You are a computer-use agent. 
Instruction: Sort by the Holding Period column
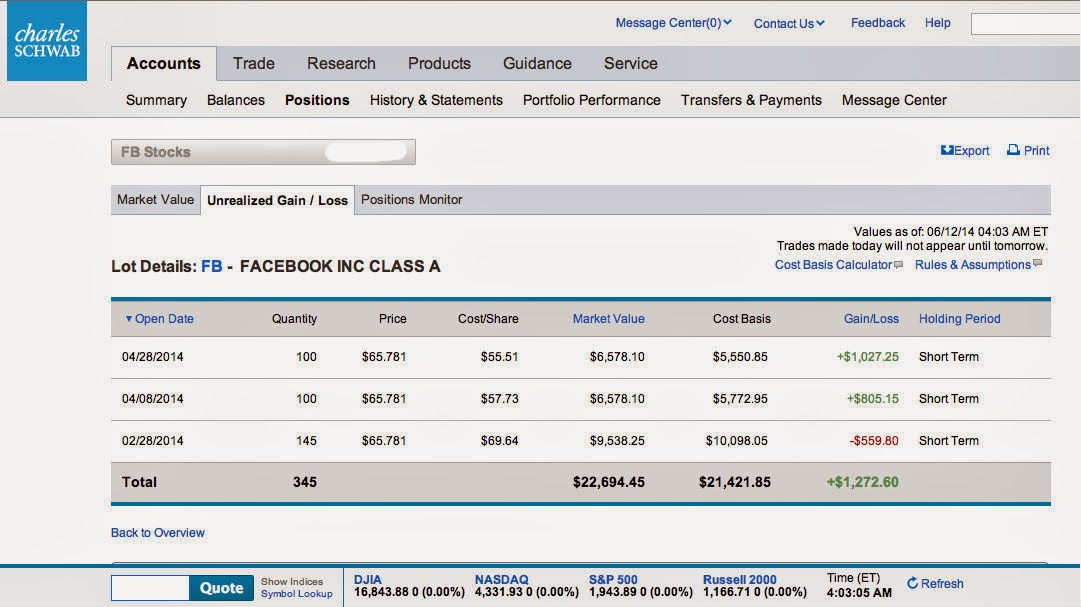click(960, 319)
